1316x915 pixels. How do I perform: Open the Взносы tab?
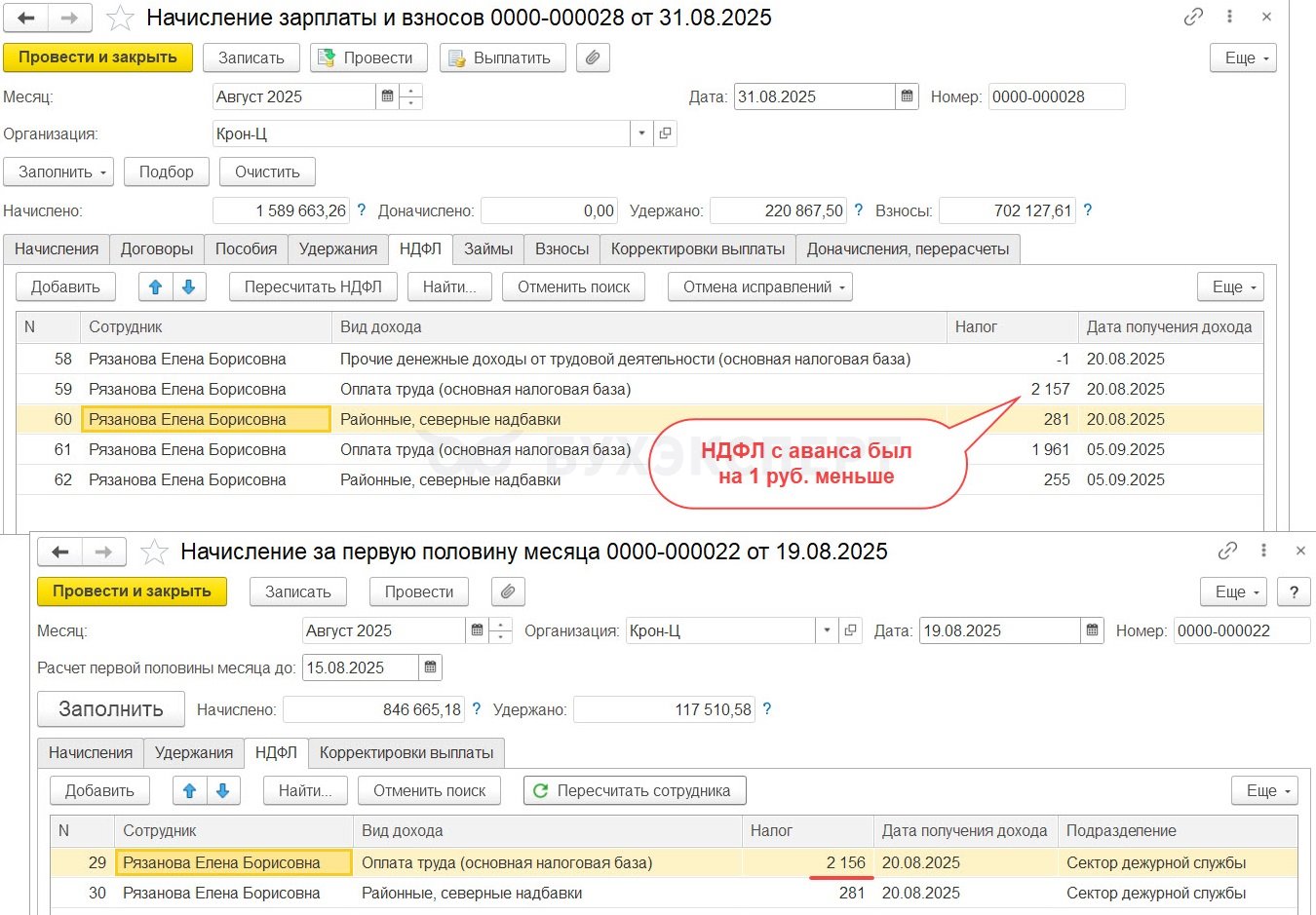point(562,248)
